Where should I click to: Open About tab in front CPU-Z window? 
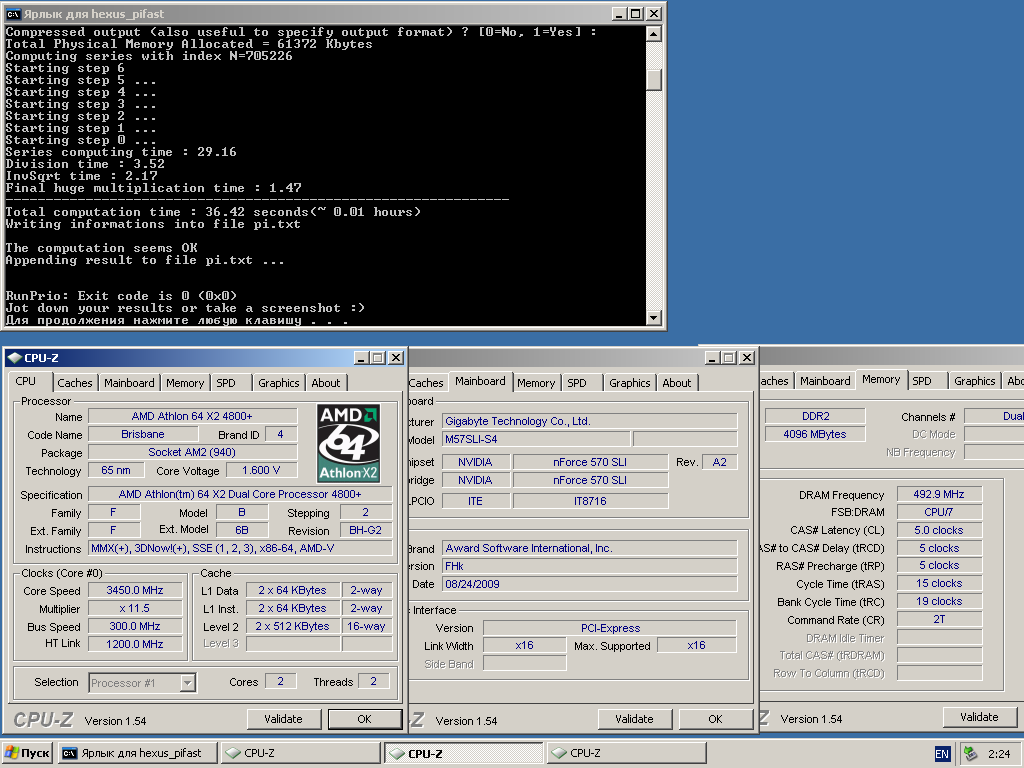(325, 383)
